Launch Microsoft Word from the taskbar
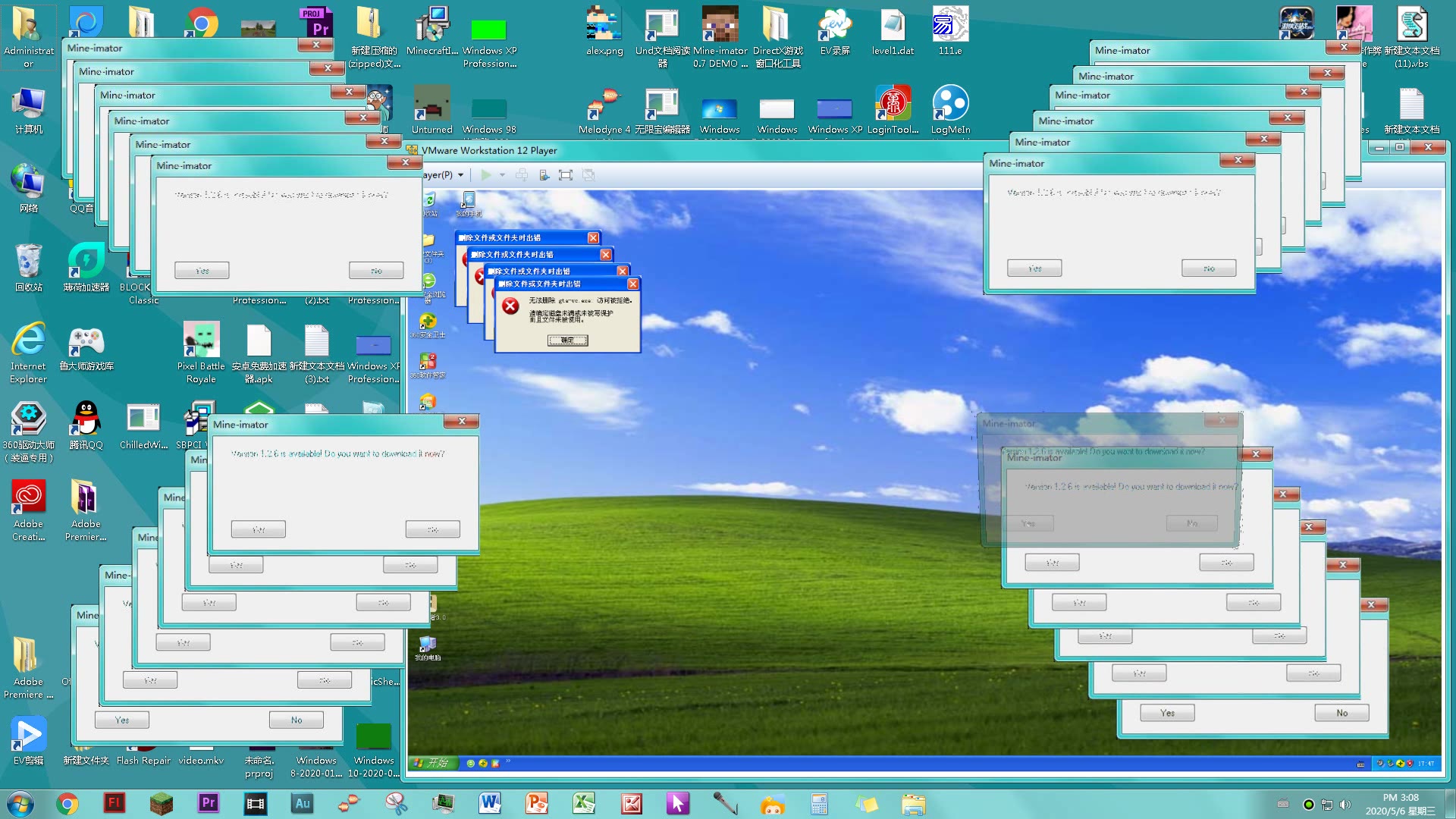The width and height of the screenshot is (1456, 819). tap(490, 803)
